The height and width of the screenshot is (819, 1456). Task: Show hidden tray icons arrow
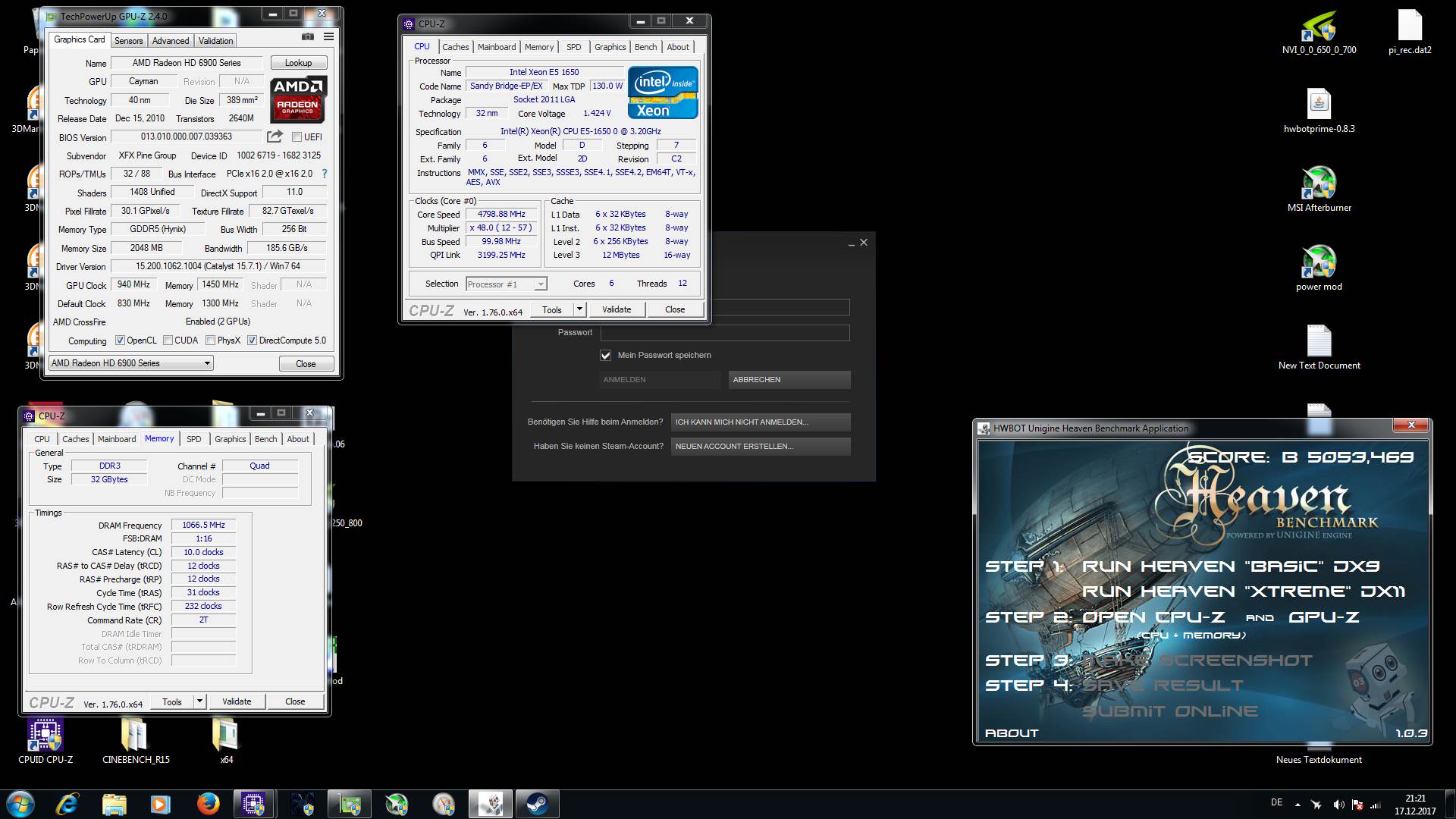pyautogui.click(x=1298, y=805)
